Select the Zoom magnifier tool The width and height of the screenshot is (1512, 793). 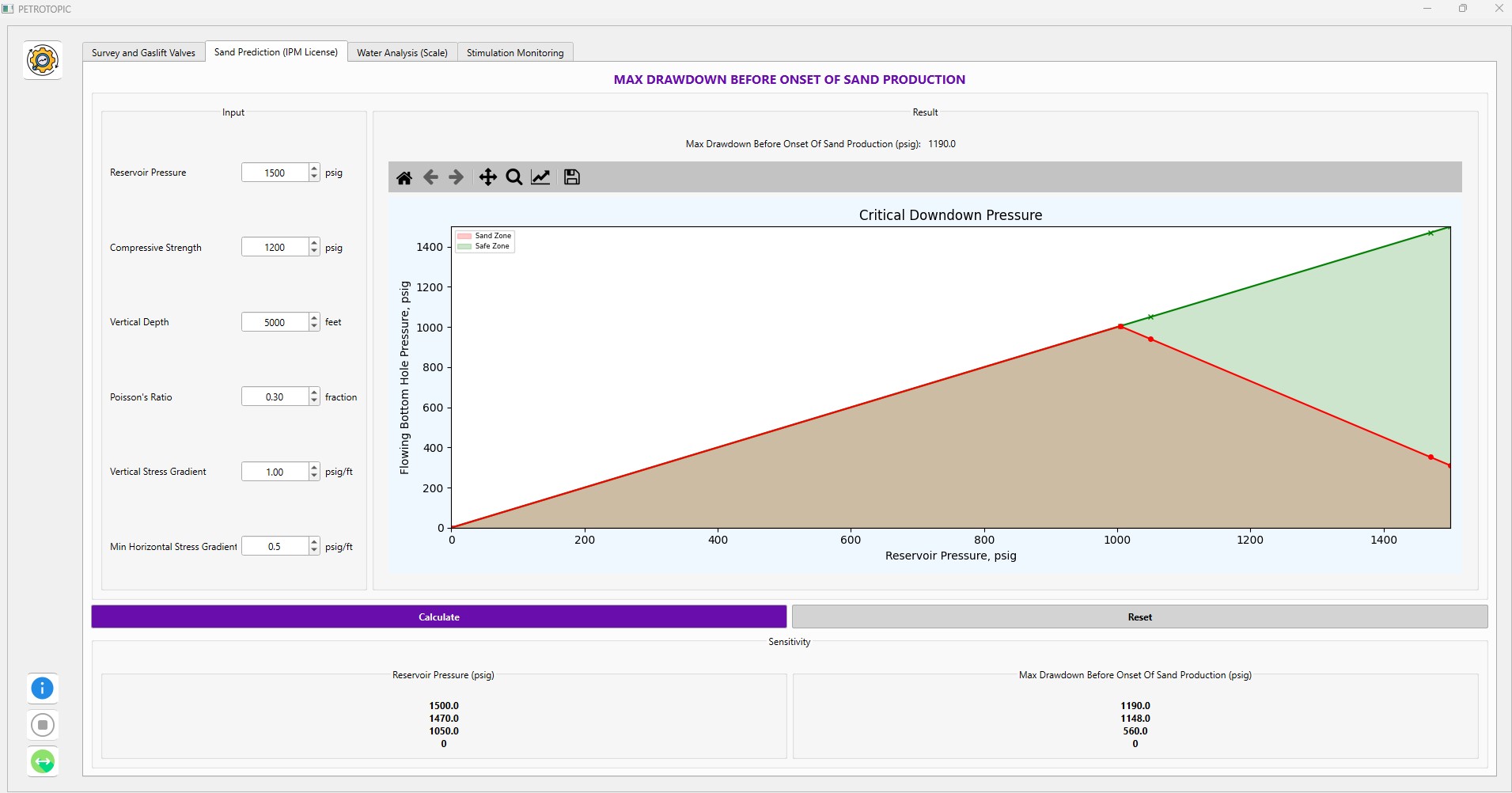(x=514, y=177)
